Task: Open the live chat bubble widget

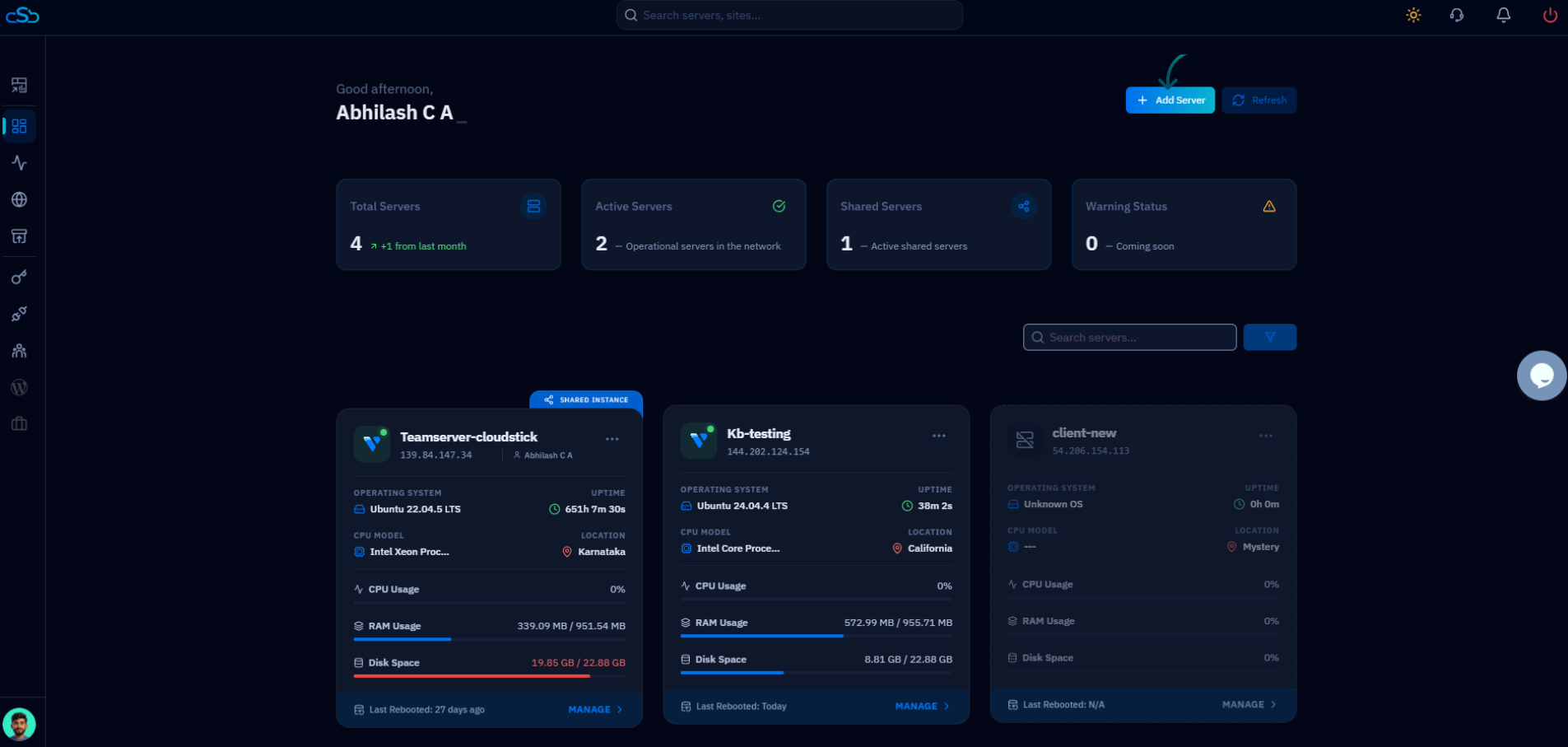Action: (1542, 376)
